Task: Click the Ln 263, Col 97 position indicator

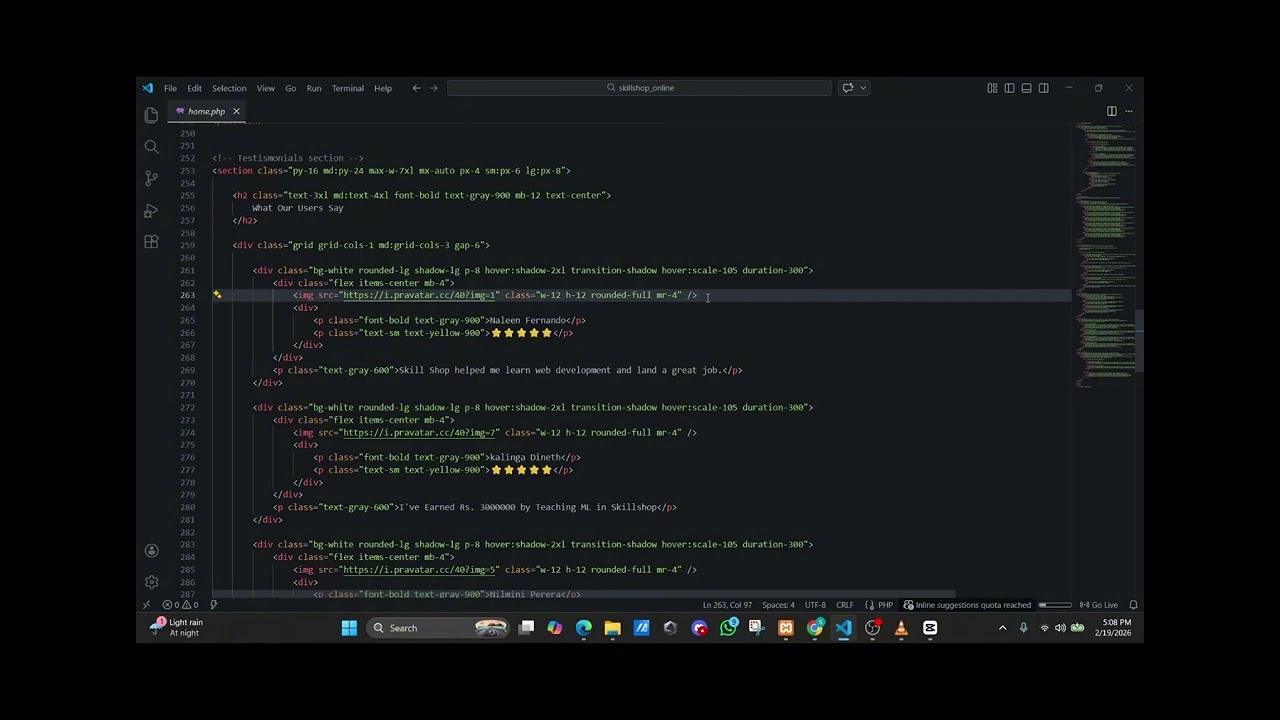Action: [x=727, y=605]
